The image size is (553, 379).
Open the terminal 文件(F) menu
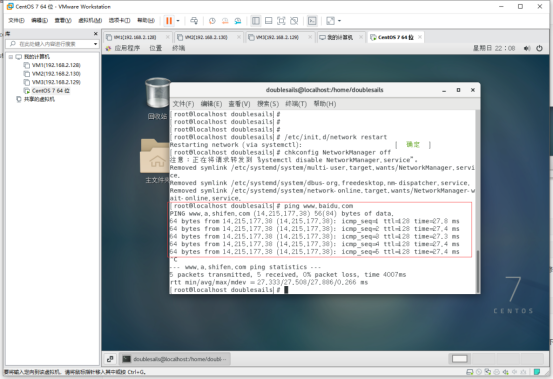pos(183,104)
